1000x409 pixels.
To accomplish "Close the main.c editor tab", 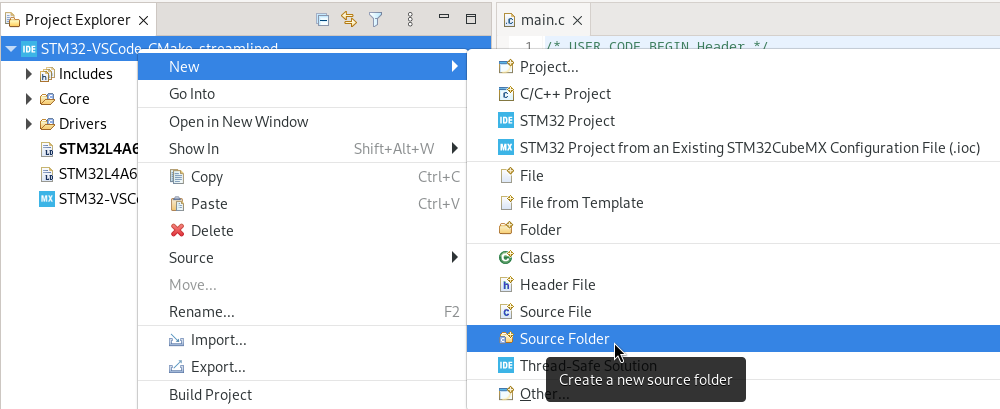I will point(577,20).
